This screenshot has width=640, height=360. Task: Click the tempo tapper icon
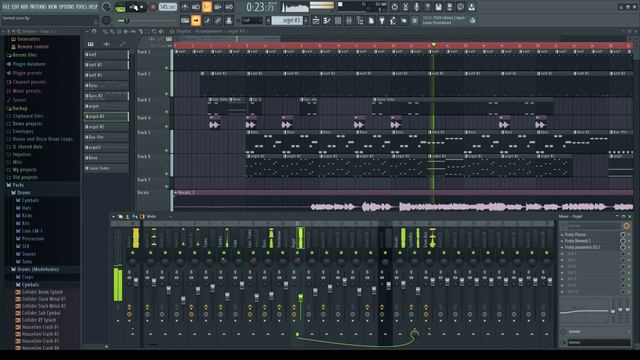tap(393, 20)
